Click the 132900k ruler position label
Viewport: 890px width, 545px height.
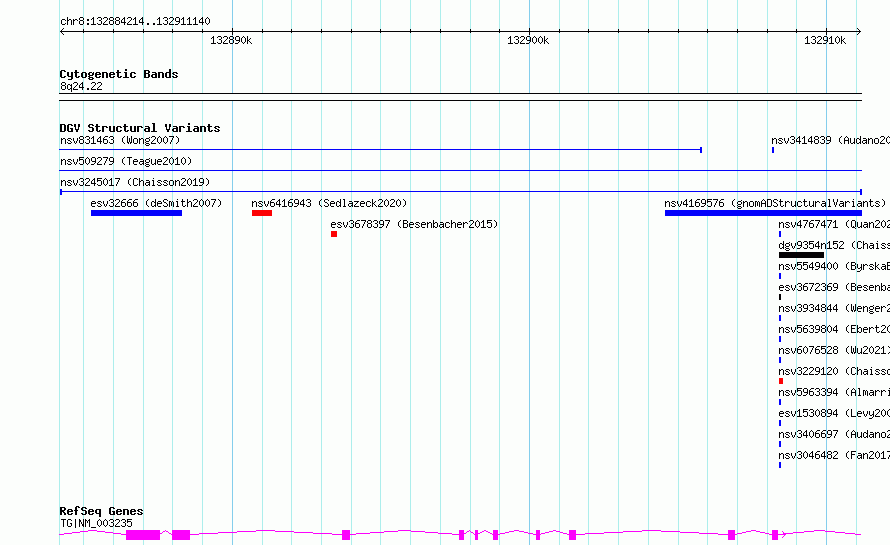[x=528, y=40]
